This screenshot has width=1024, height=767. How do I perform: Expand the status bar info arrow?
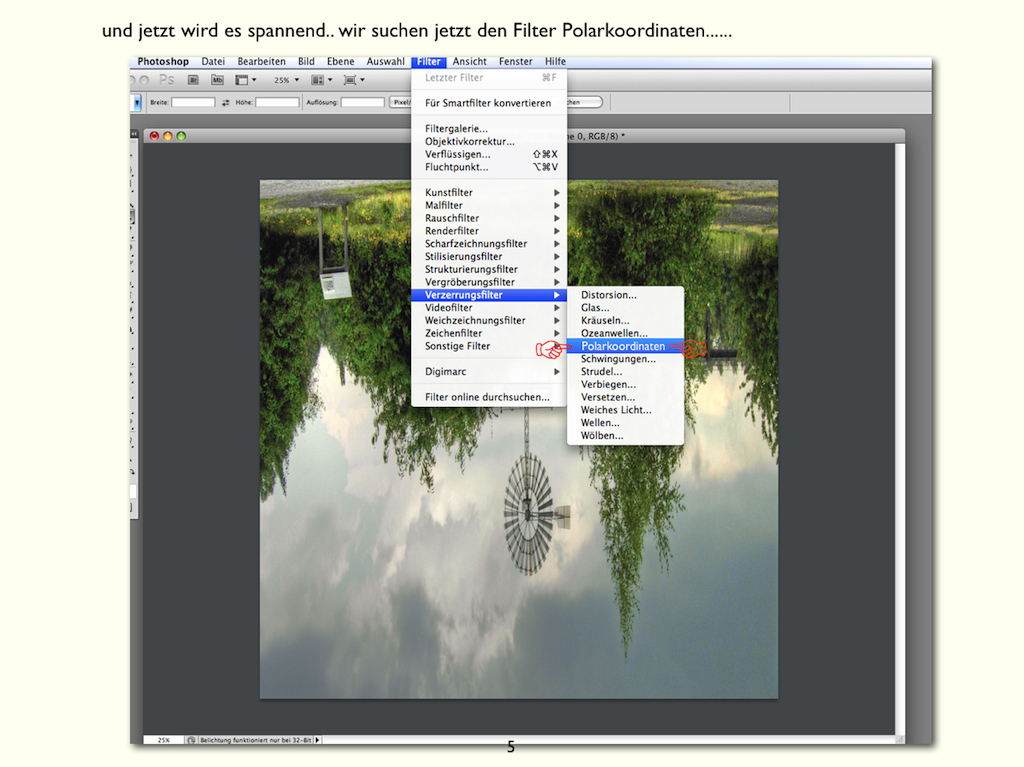[318, 740]
